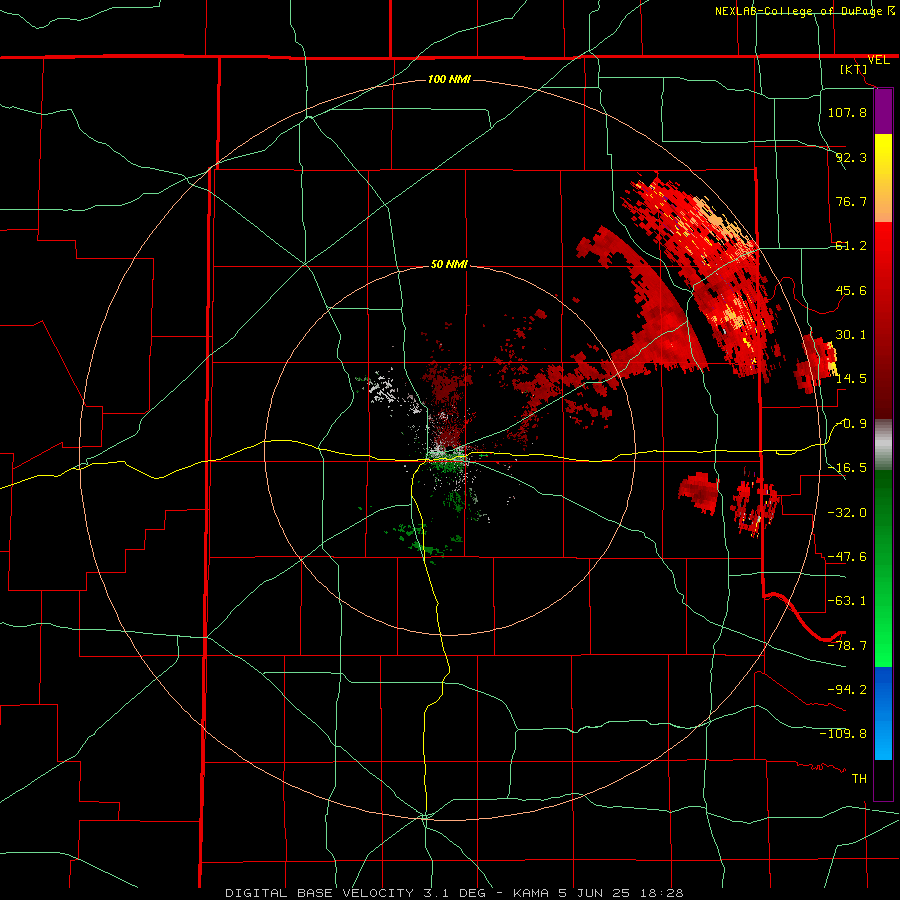Click the yellow-orange segment of color bar

coord(883,178)
